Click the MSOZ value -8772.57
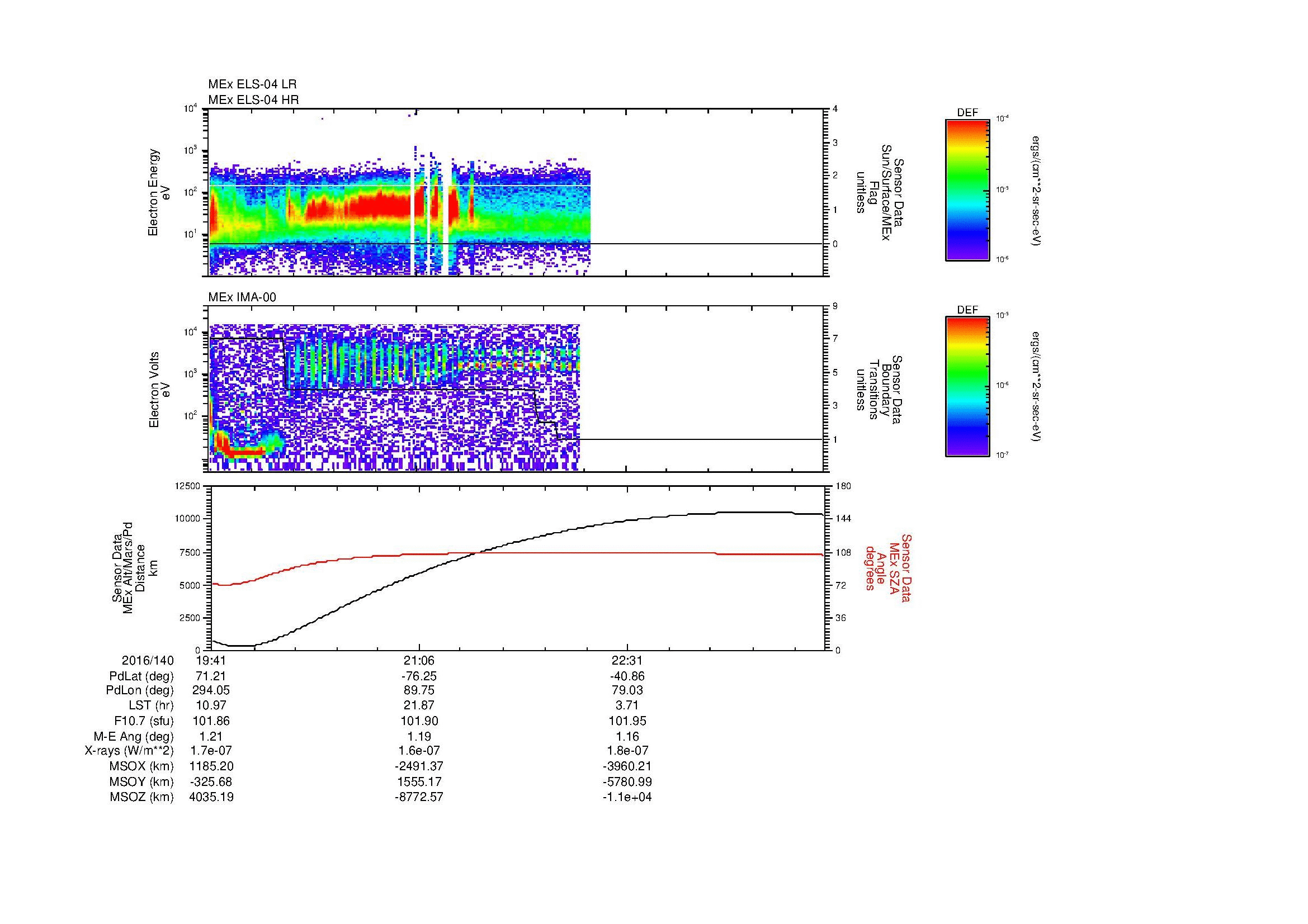The width and height of the screenshot is (1308, 924). pyautogui.click(x=419, y=797)
